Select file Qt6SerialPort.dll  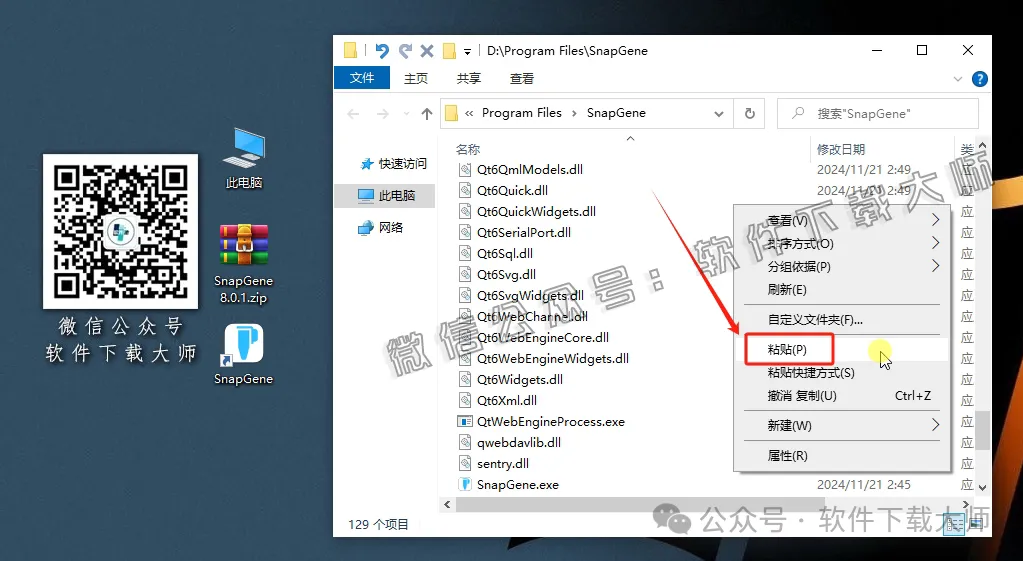point(523,232)
